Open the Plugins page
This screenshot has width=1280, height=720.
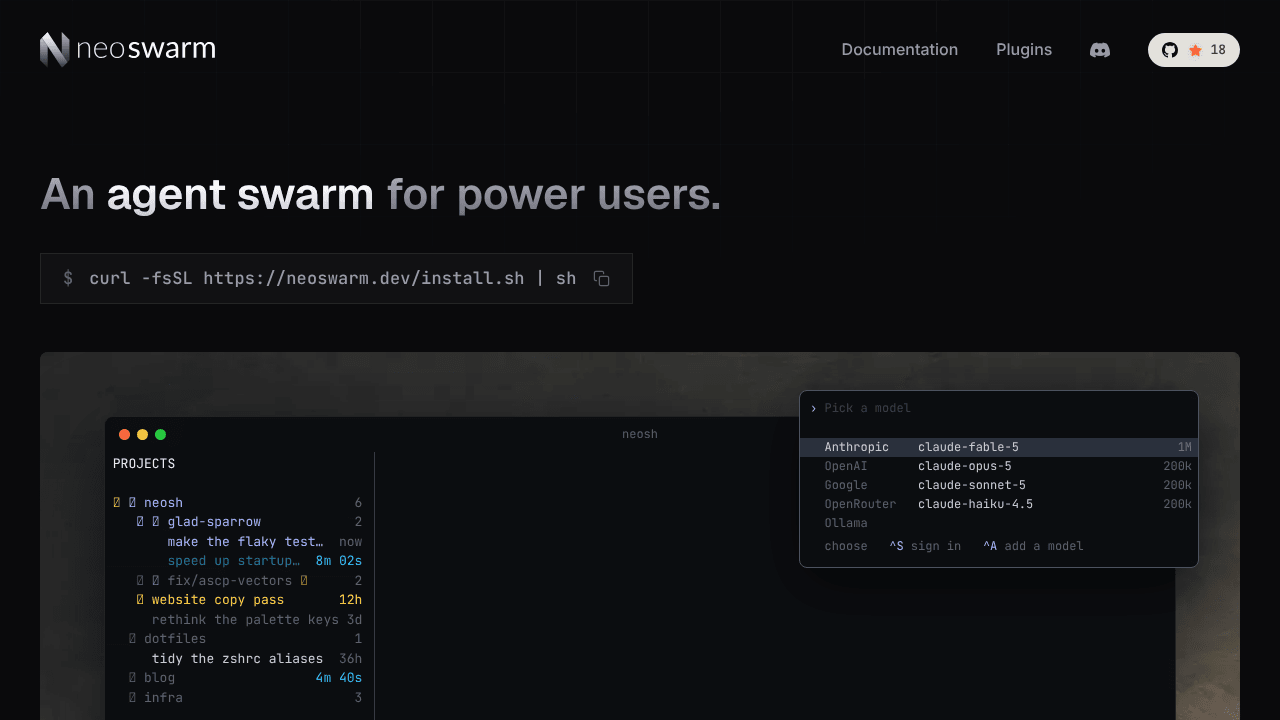1024,50
